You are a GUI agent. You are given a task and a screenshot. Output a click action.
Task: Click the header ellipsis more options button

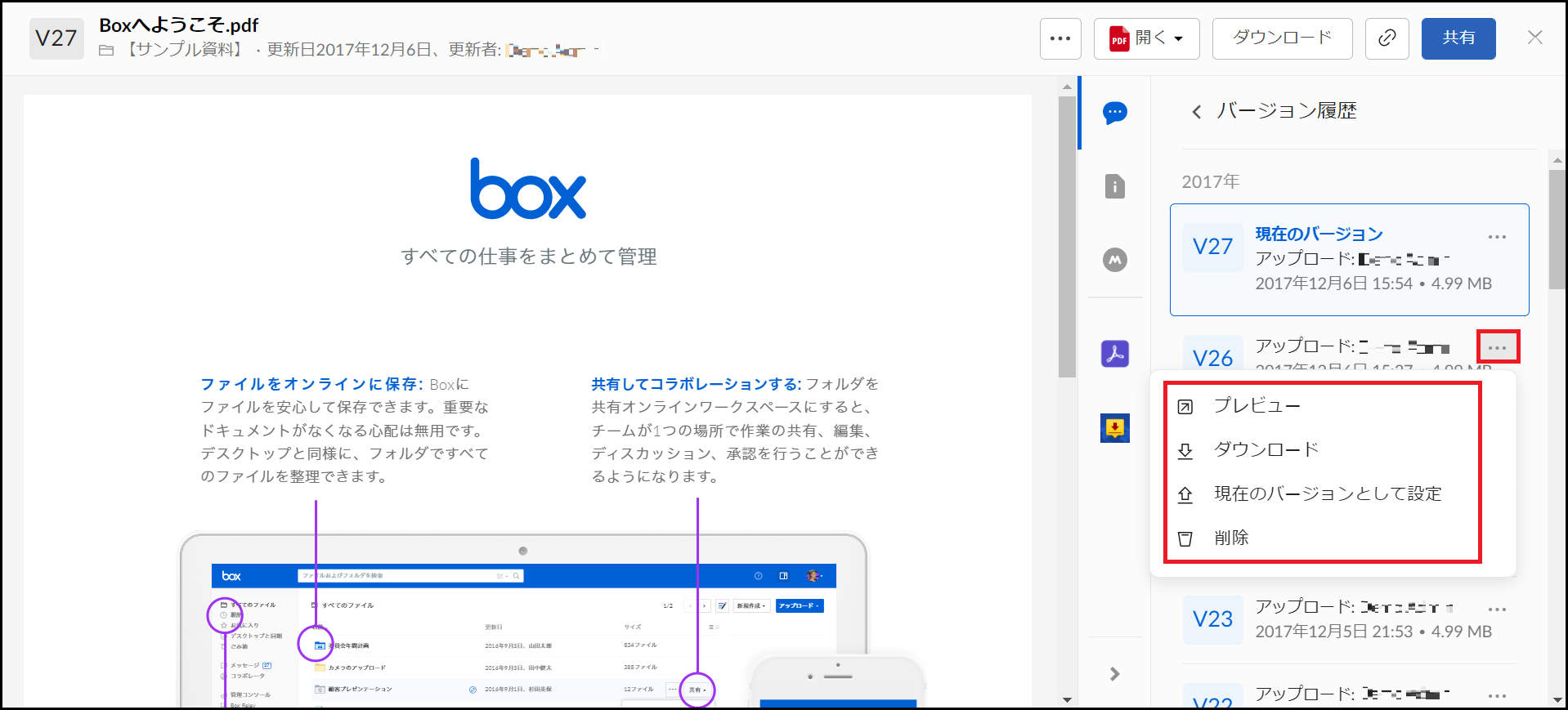point(1060,38)
